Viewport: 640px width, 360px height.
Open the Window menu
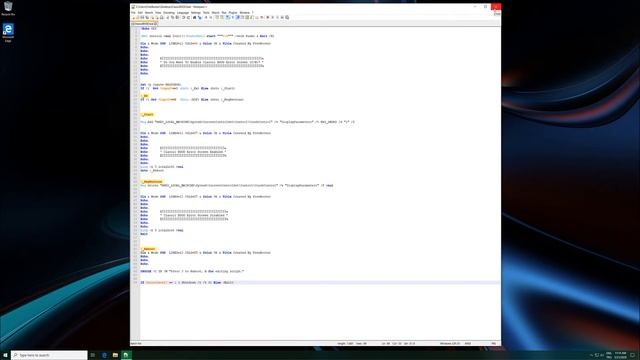click(x=244, y=13)
